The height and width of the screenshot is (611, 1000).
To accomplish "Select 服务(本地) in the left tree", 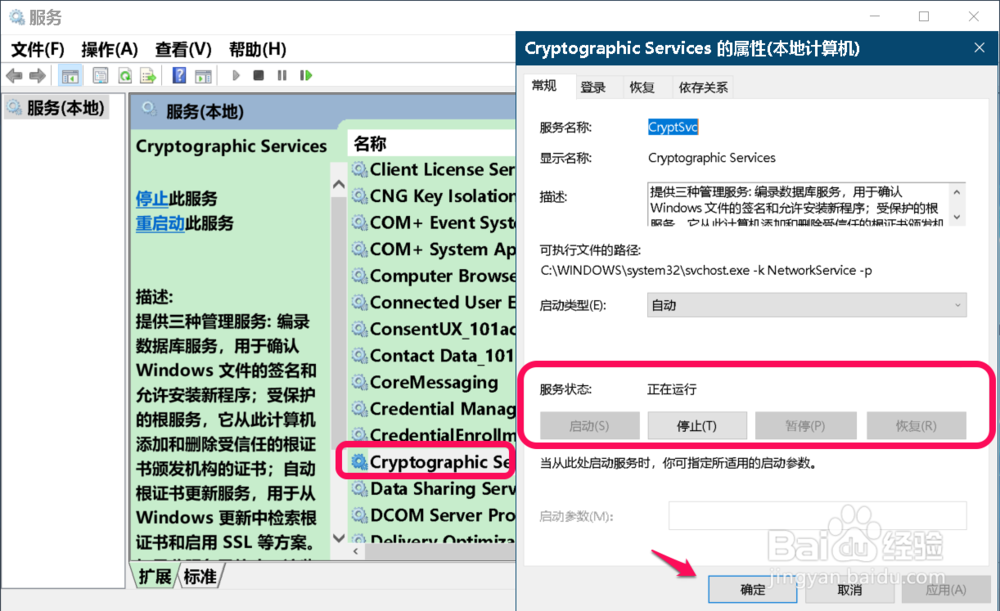I will [57, 108].
